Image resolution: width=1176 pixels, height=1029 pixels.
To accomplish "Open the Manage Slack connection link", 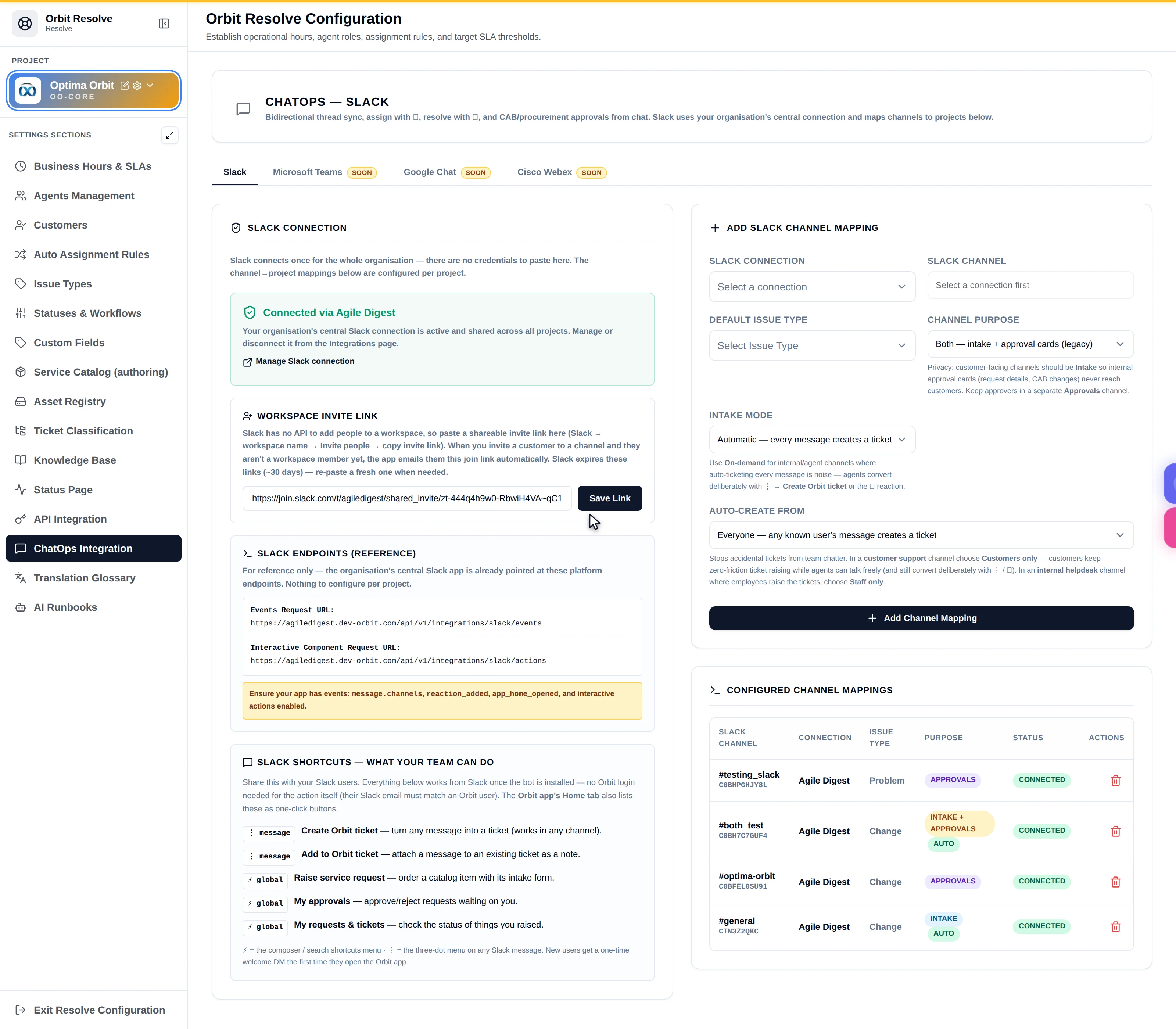I will pyautogui.click(x=298, y=361).
